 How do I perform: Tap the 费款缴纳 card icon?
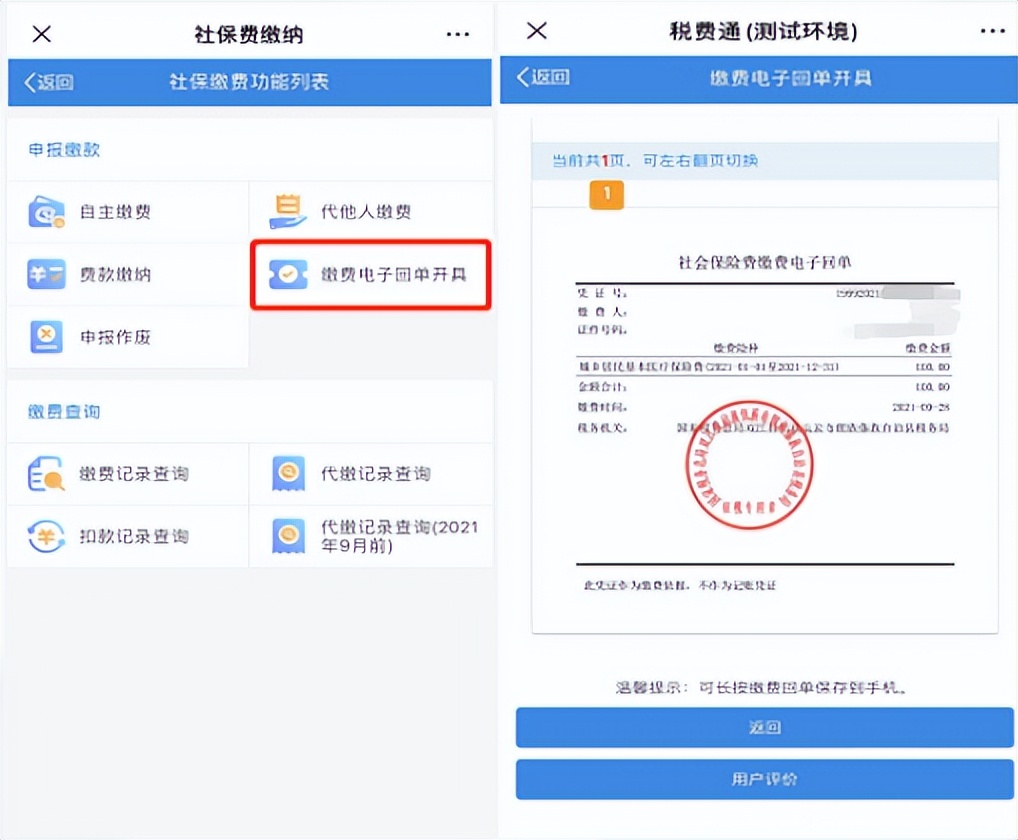pyautogui.click(x=46, y=274)
